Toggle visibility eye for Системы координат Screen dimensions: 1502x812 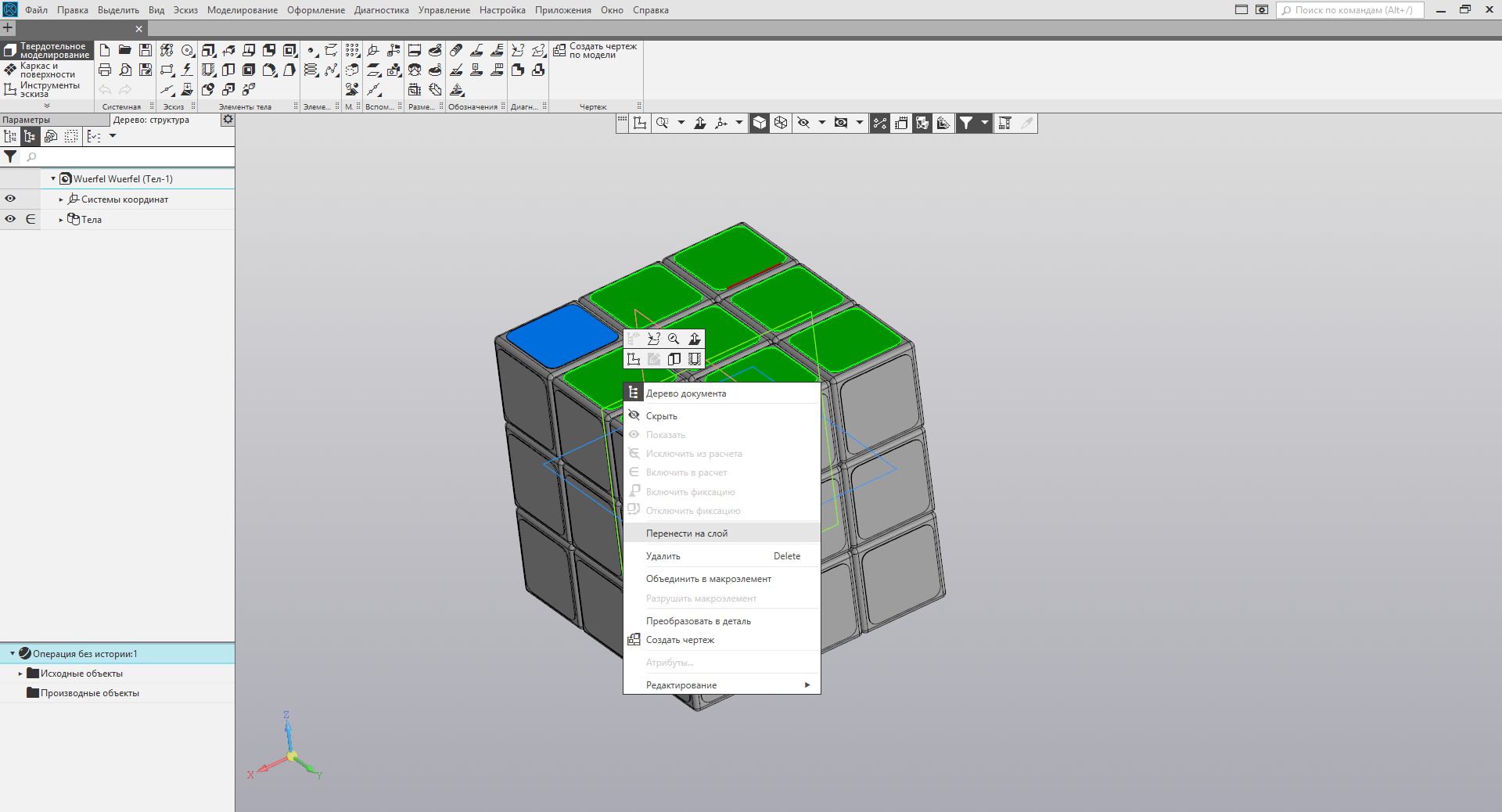tap(10, 199)
